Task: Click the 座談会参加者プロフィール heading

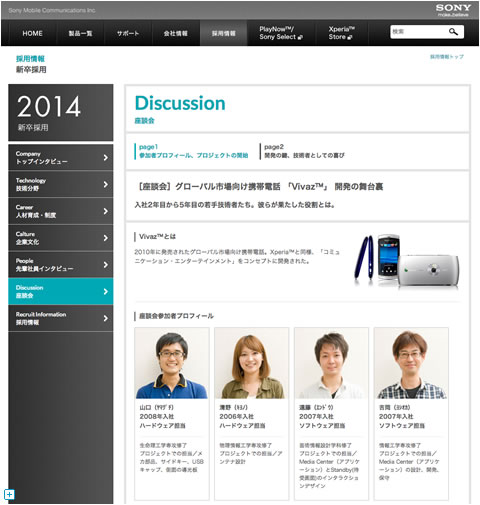Action: [176, 316]
